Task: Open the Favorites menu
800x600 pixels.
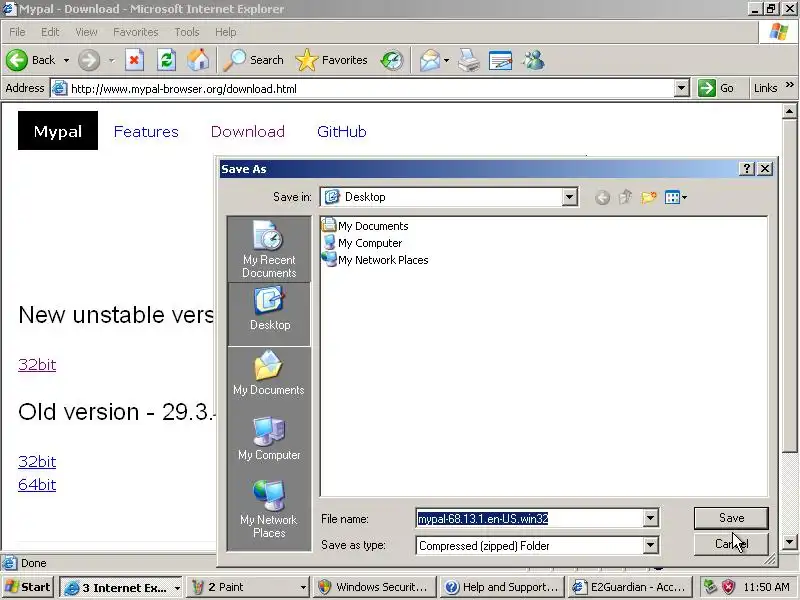Action: [136, 32]
